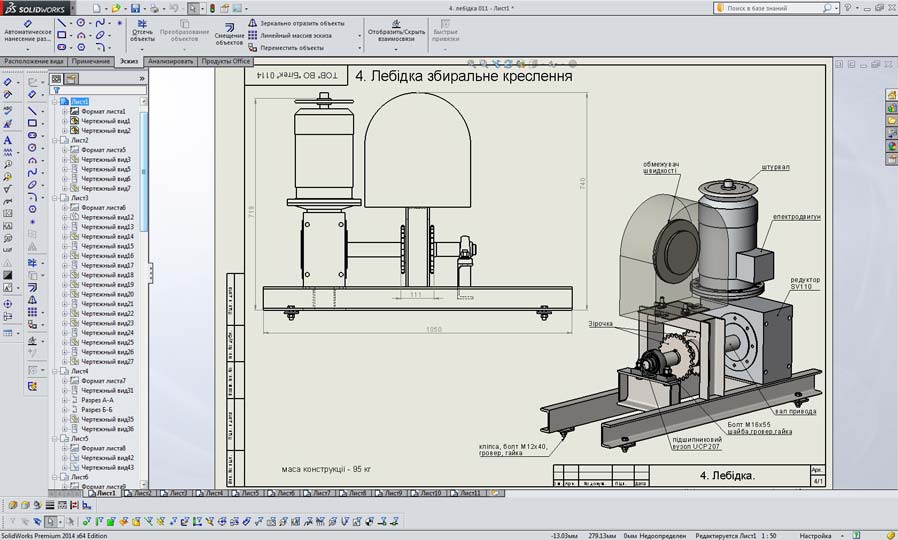Click the редуктор SV110 annotation label

[805, 283]
